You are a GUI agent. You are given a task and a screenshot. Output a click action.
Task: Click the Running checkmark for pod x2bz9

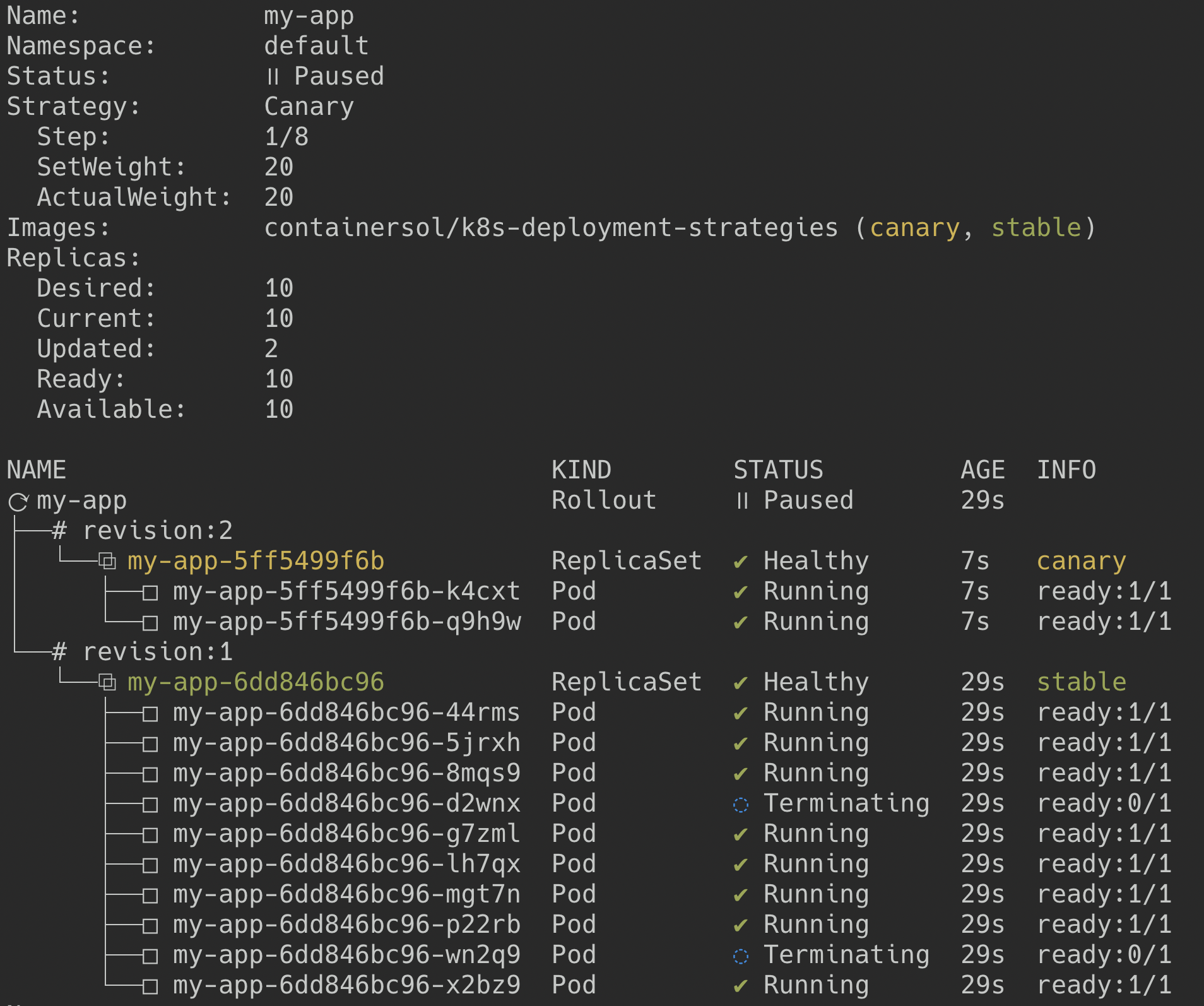point(741,986)
